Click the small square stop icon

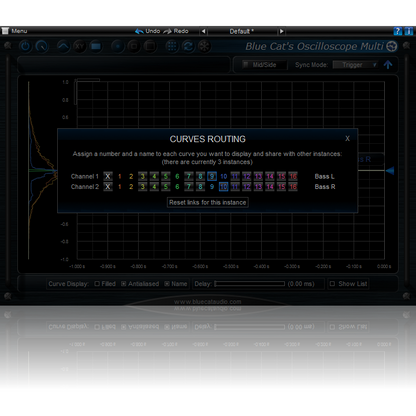134,46
